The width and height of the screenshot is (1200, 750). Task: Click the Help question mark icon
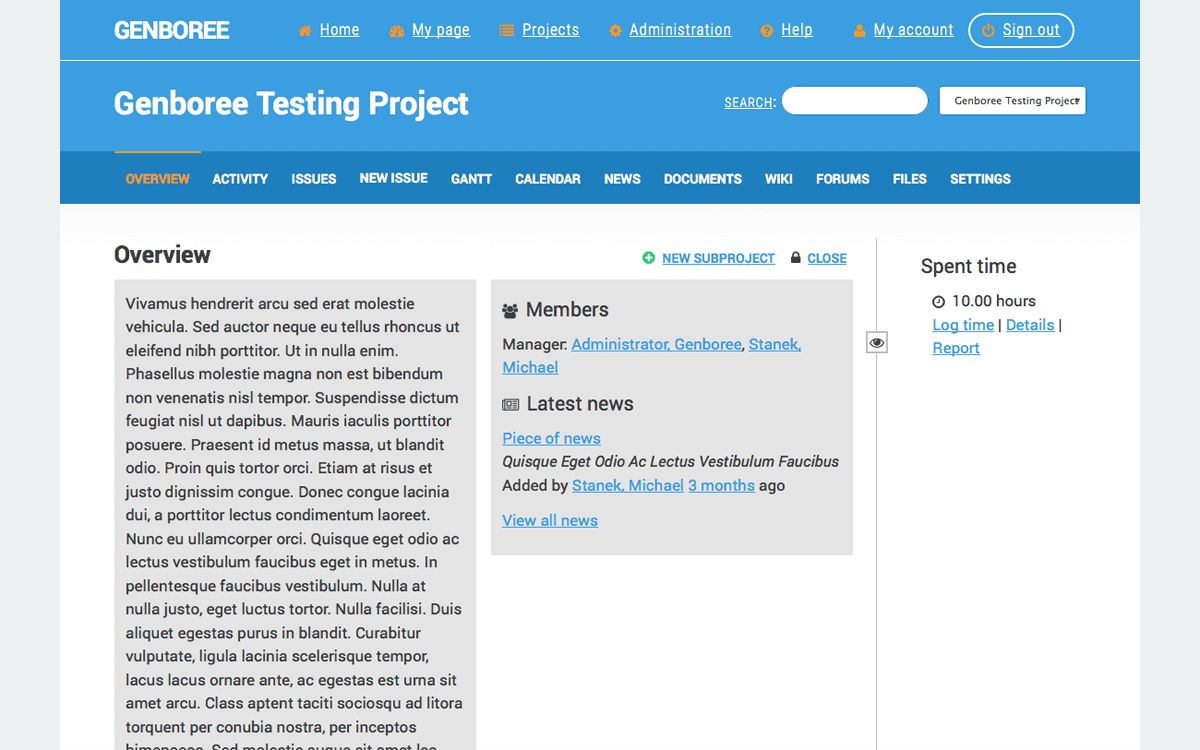pos(767,31)
